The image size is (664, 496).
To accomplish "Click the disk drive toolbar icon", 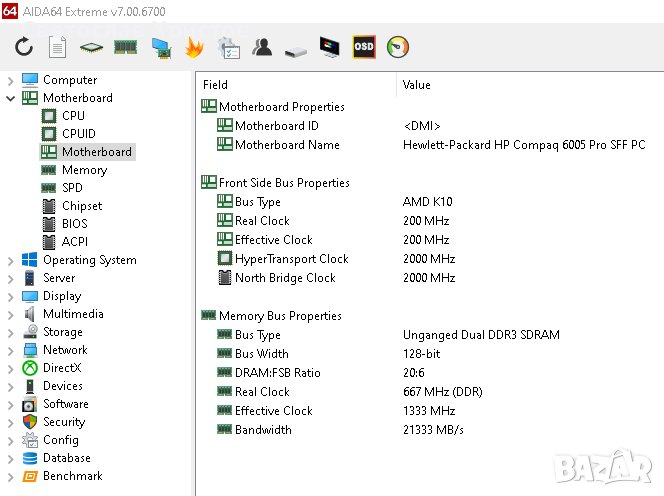I will [295, 48].
